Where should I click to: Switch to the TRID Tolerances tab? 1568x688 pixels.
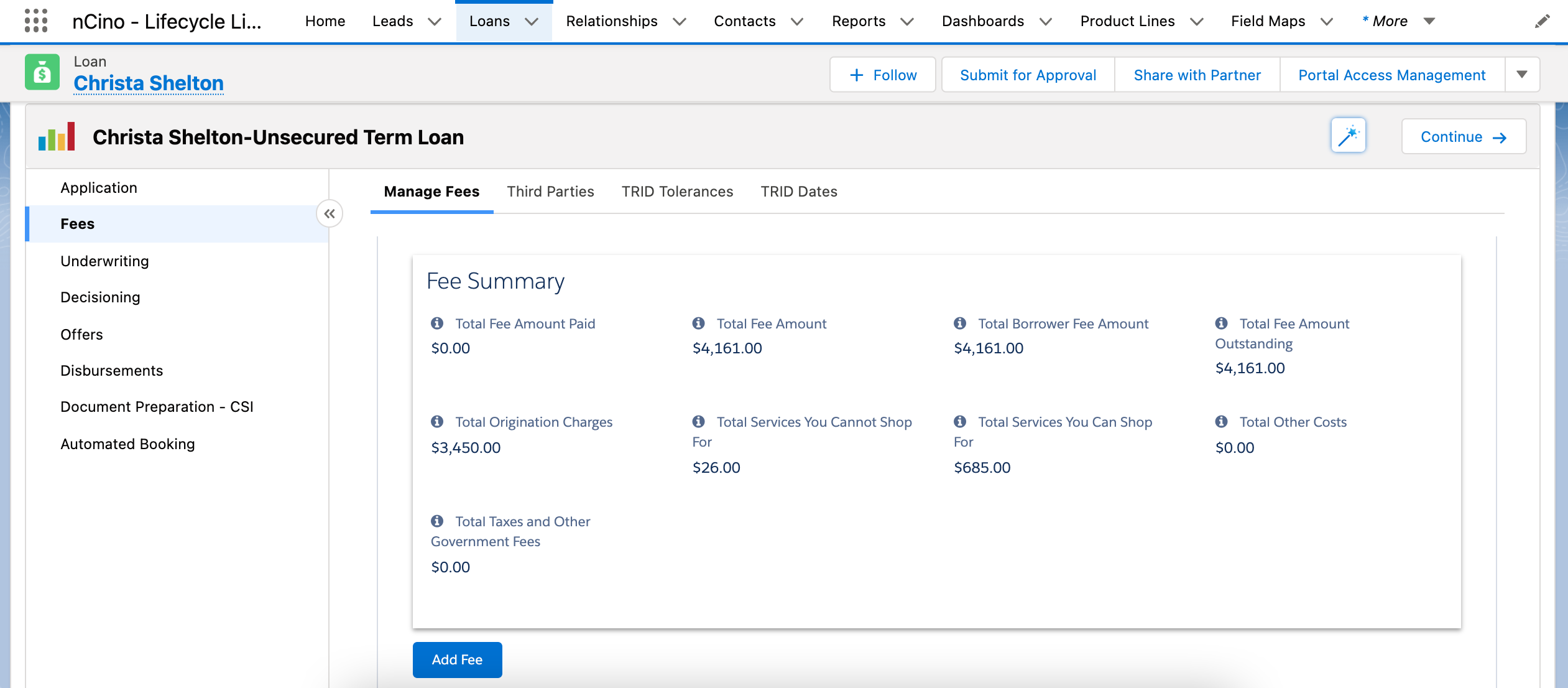coord(677,192)
